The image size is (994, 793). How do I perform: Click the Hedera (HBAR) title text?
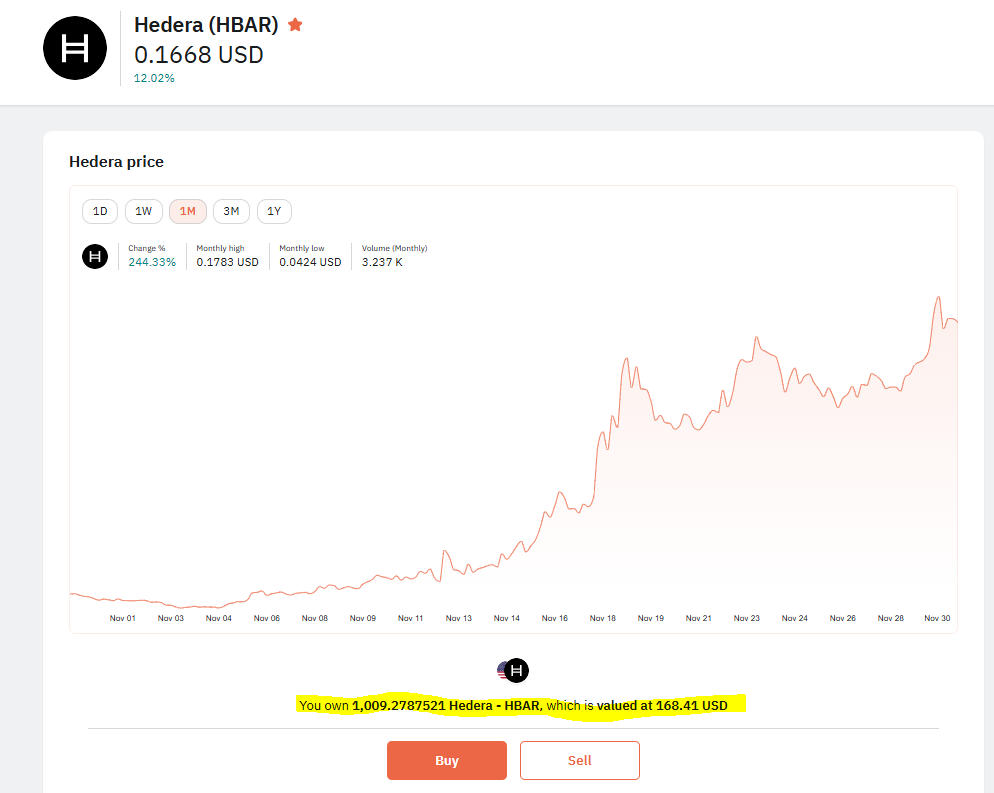[206, 25]
